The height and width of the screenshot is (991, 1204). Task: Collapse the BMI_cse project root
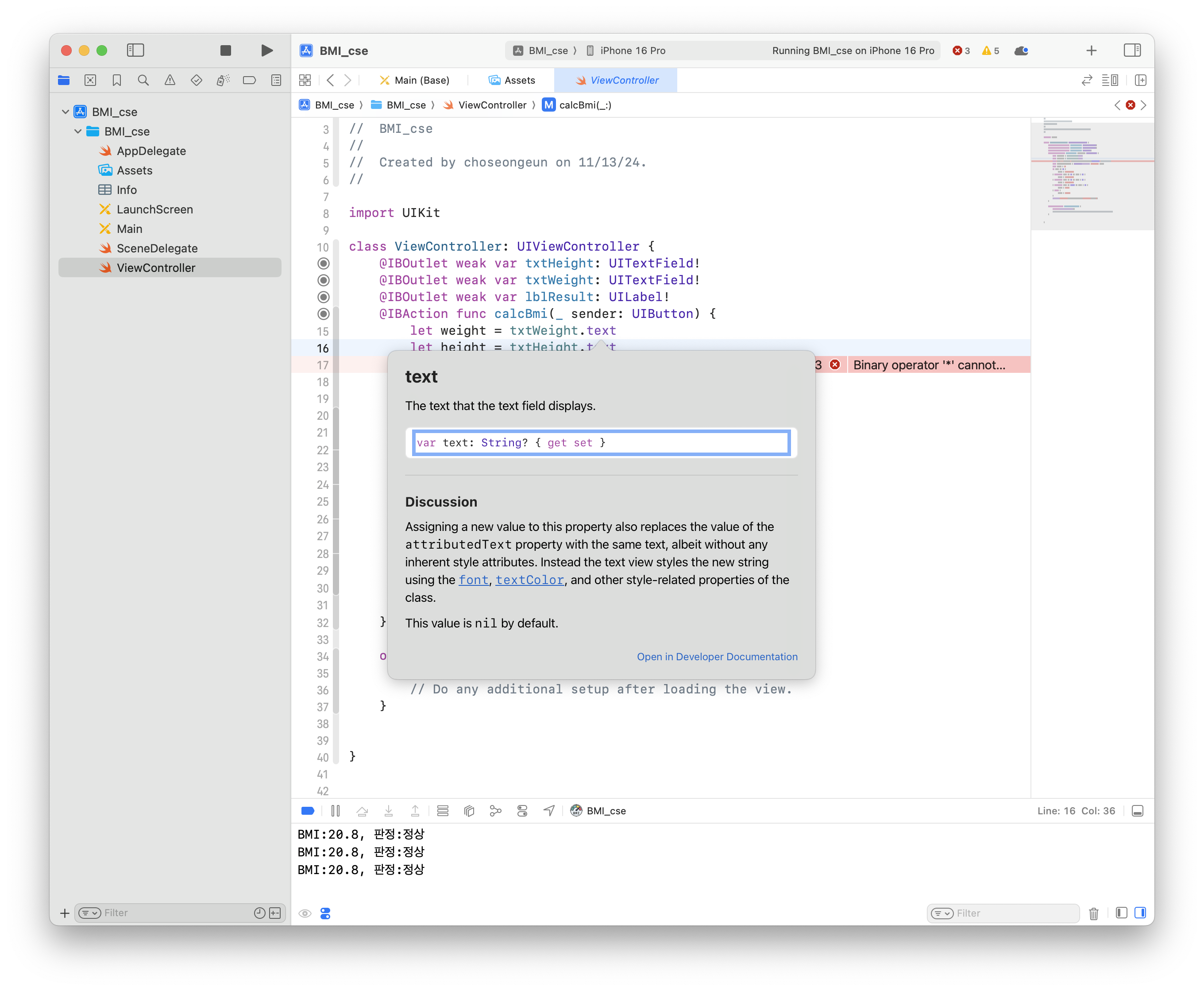[x=66, y=112]
